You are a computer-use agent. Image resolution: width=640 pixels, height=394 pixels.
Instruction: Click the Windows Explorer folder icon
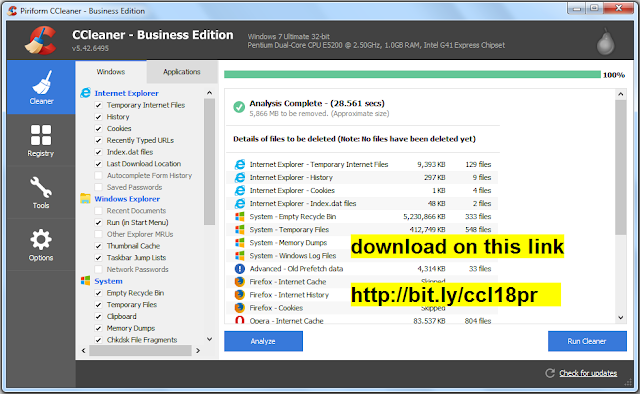(x=85, y=198)
